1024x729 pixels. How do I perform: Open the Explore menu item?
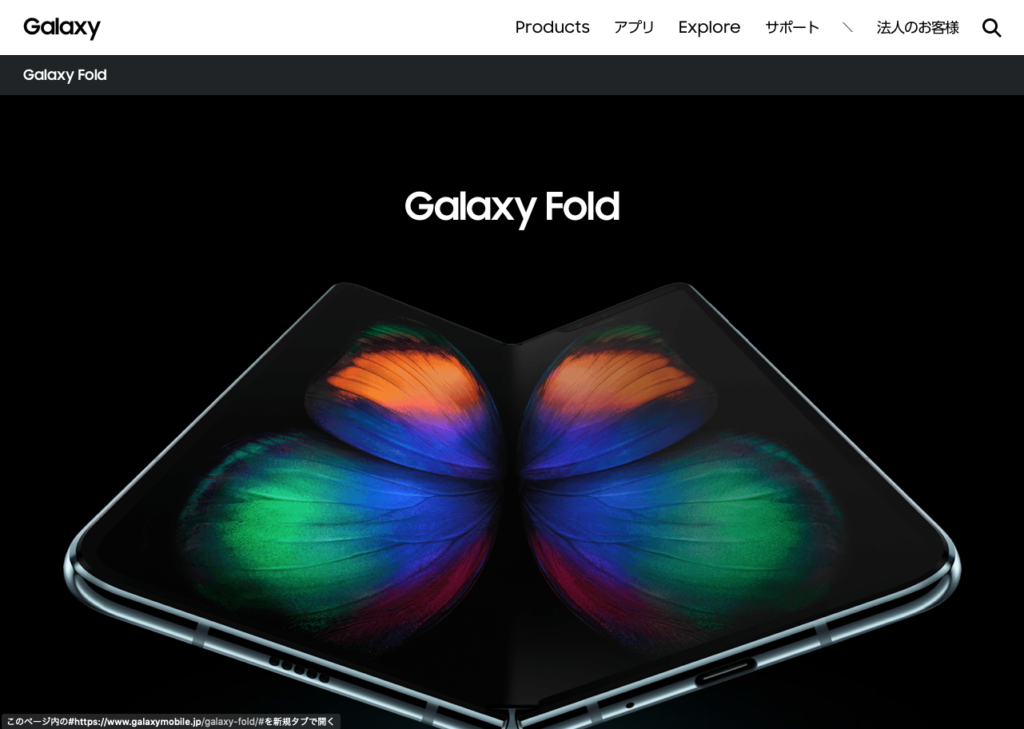709,27
